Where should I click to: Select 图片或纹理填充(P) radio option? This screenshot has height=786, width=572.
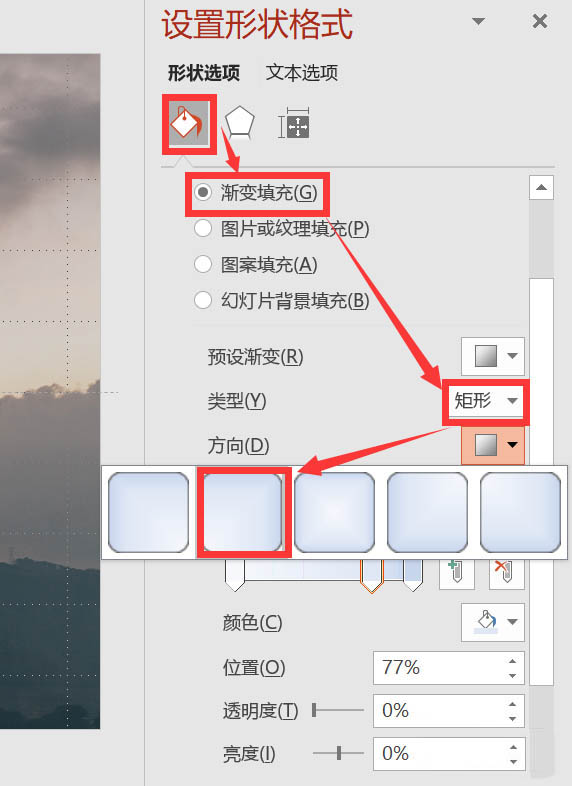coord(282,229)
